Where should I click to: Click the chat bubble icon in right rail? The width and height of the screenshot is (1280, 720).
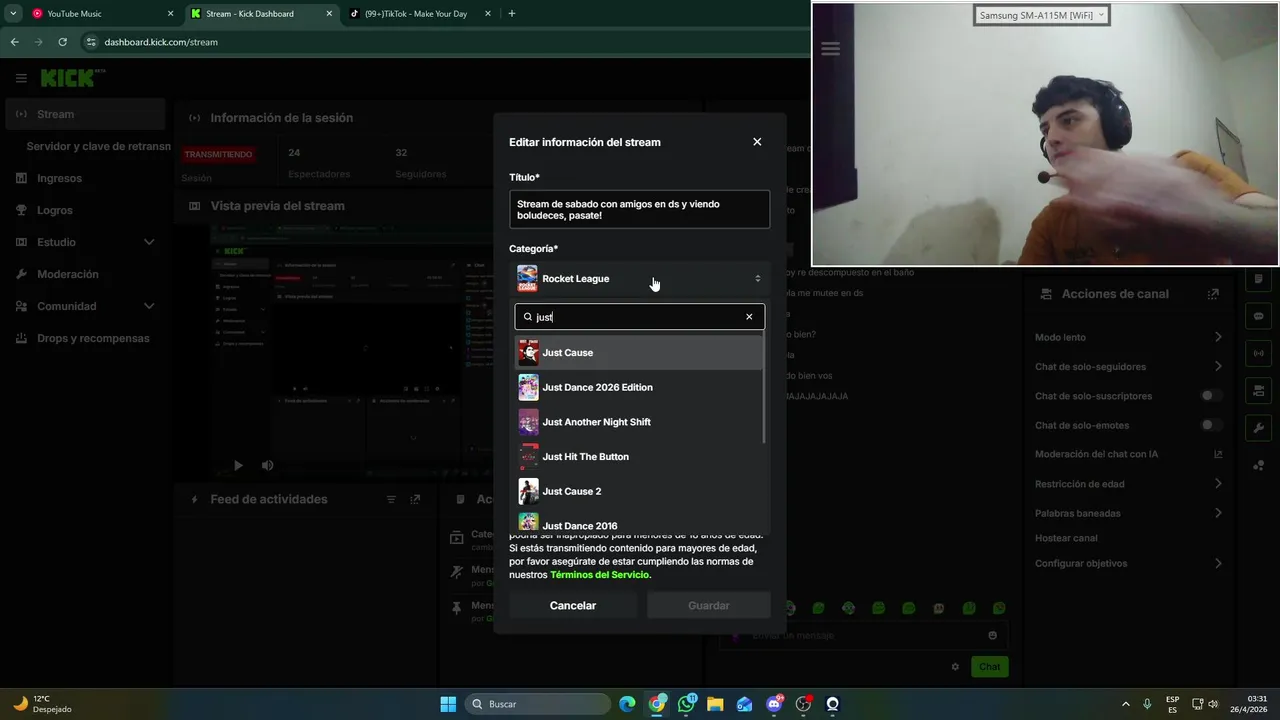pos(1259,316)
